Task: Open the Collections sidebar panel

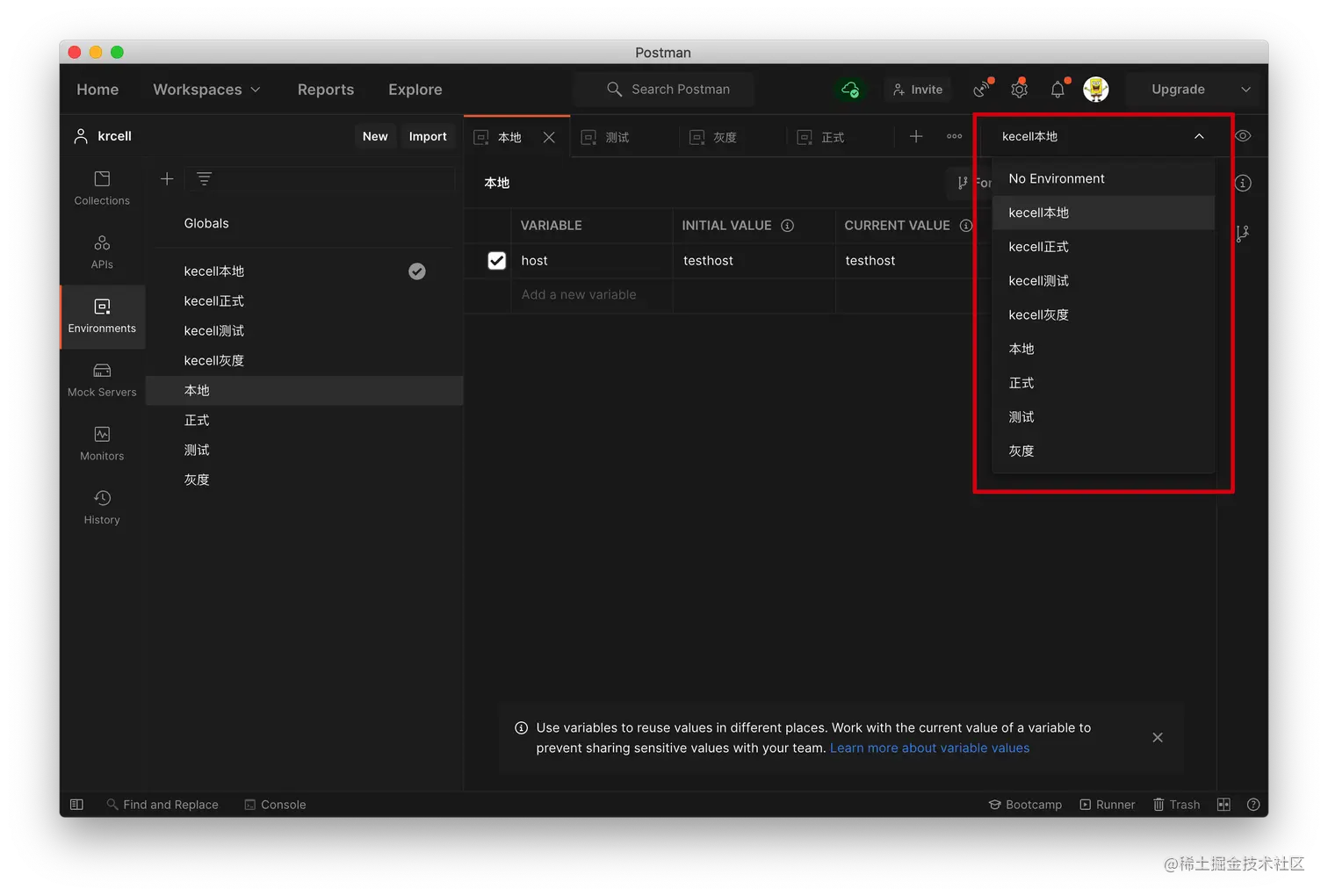Action: [x=102, y=189]
